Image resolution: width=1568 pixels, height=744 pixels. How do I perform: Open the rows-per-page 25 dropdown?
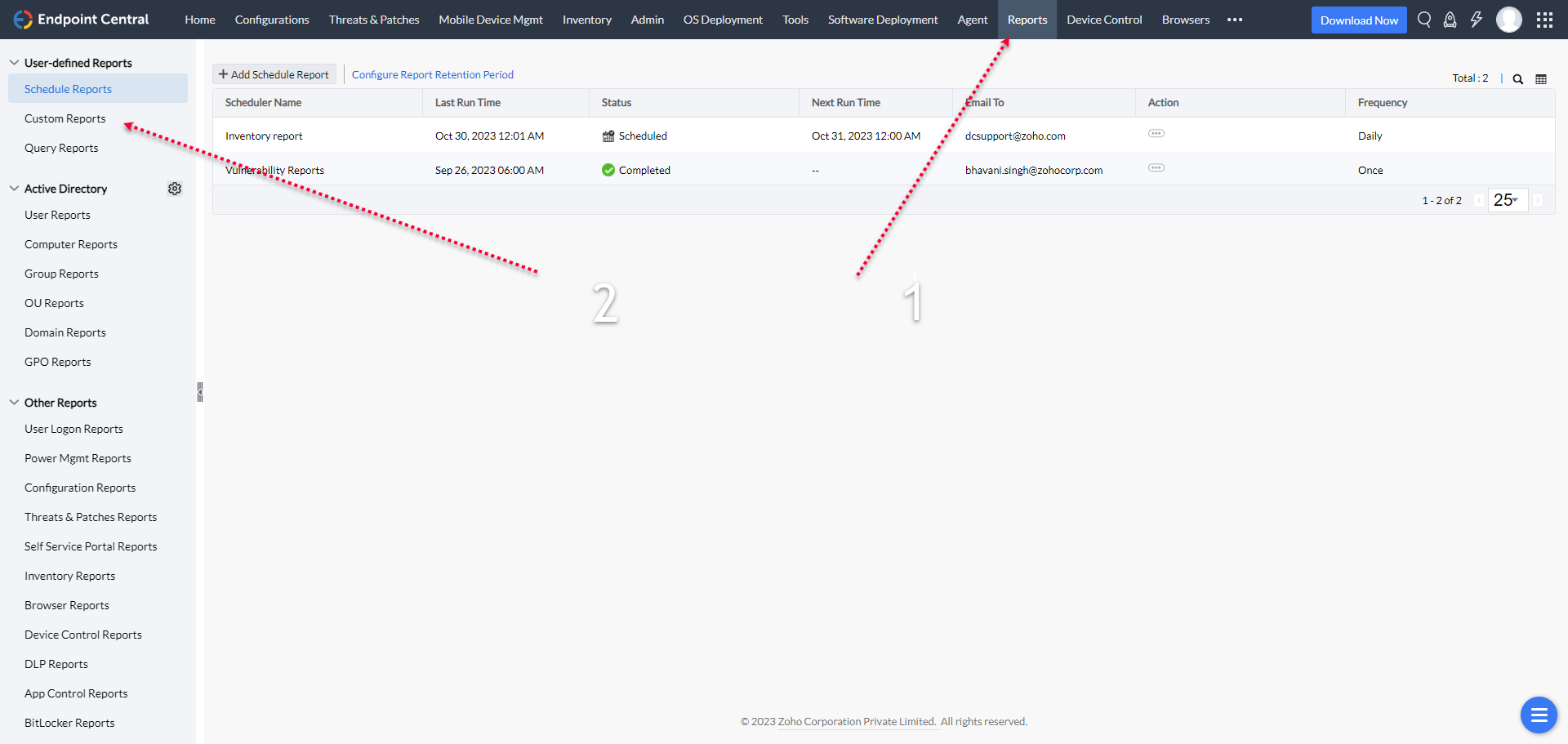point(1507,200)
